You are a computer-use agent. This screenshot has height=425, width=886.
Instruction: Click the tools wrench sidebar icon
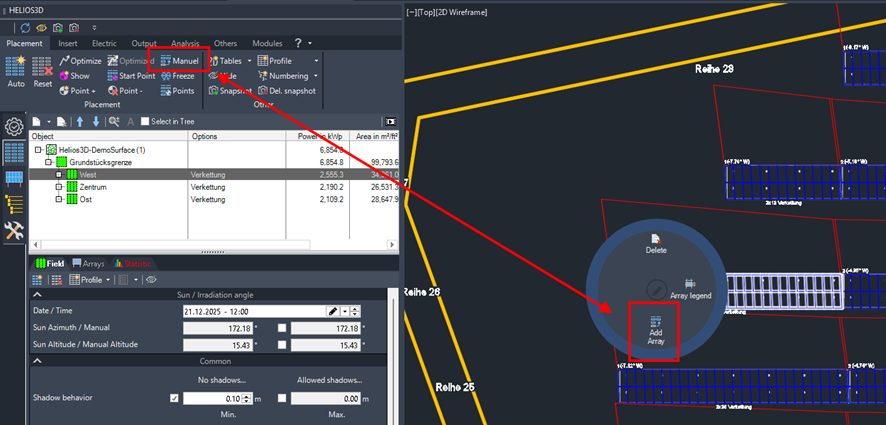[x=14, y=230]
